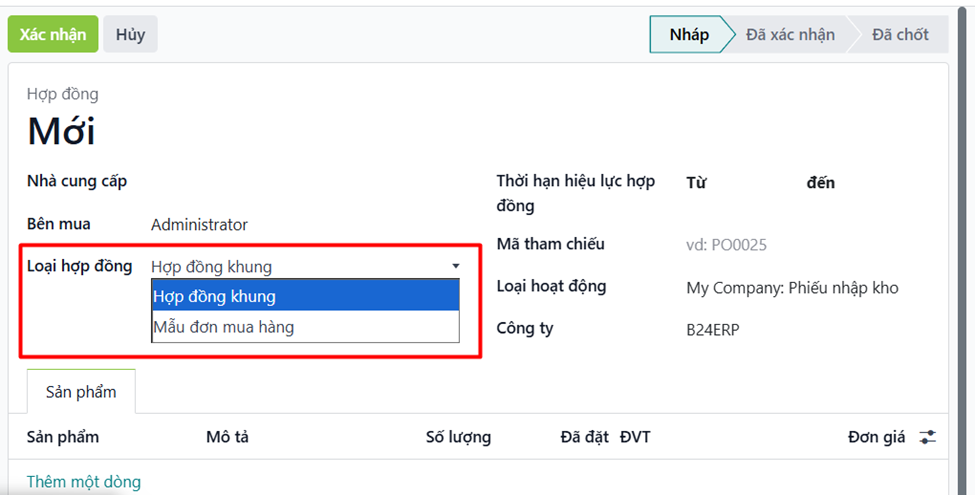Choose Mẫu đơn mua hàng option

305,327
